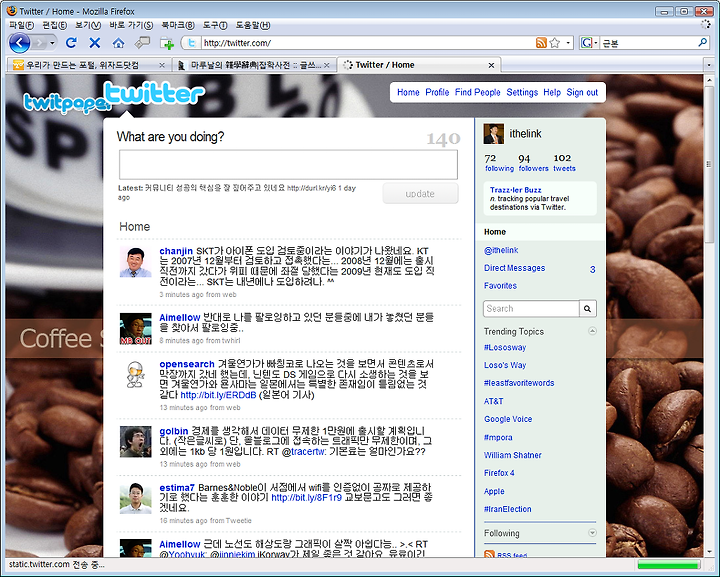Reload the page with the refresh icon
Image resolution: width=720 pixels, height=577 pixels.
pos(71,43)
